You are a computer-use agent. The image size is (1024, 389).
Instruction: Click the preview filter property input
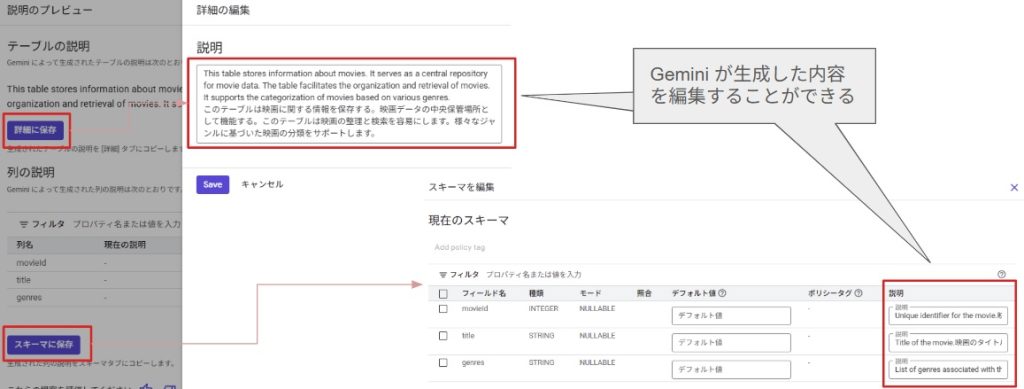coord(126,224)
